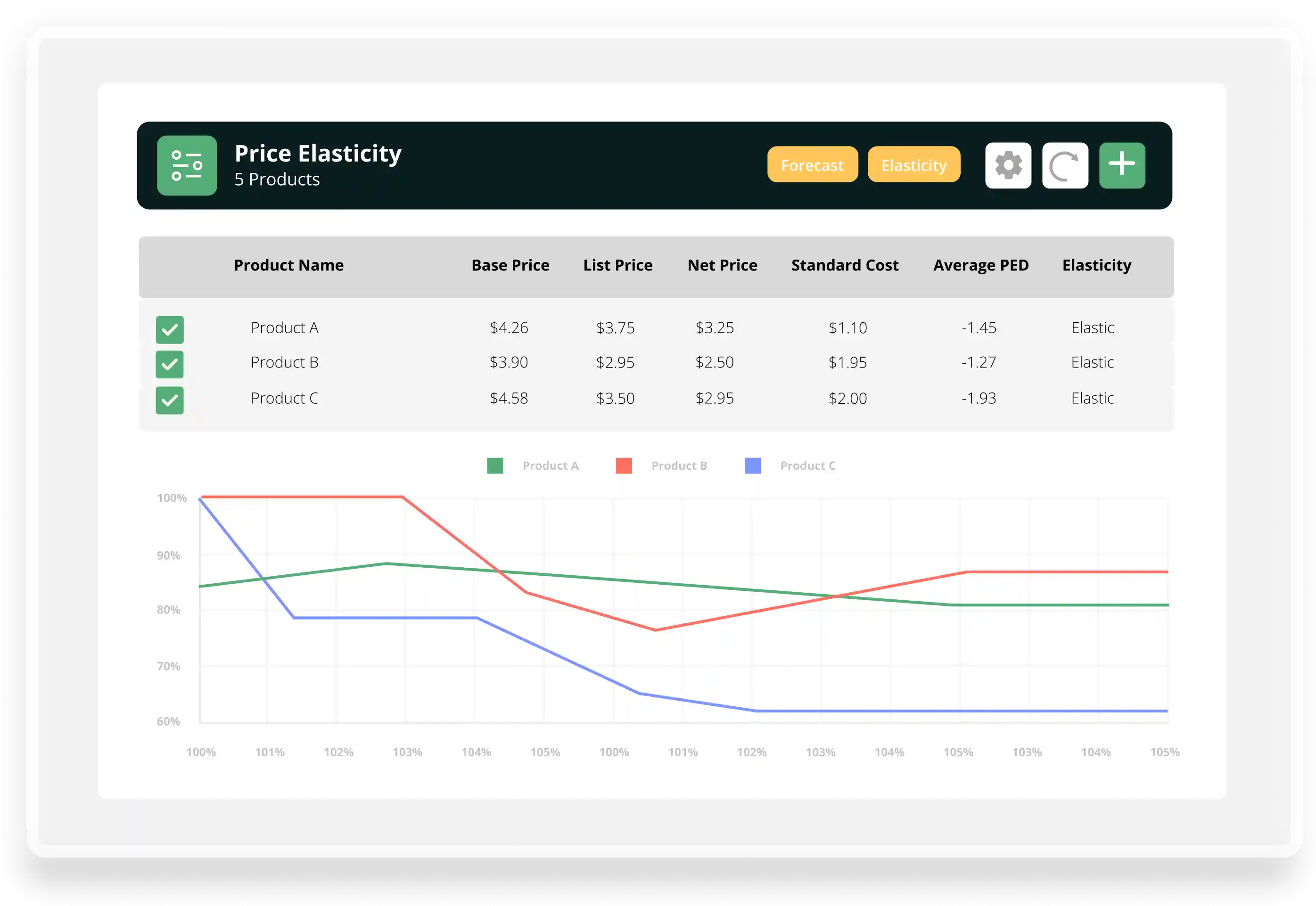Click the green checkmark icon for Product C
Image resolution: width=1316 pixels, height=906 pixels.
point(169,401)
